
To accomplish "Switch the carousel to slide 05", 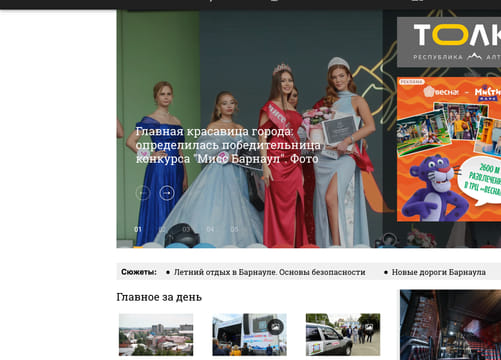I will (234, 229).
